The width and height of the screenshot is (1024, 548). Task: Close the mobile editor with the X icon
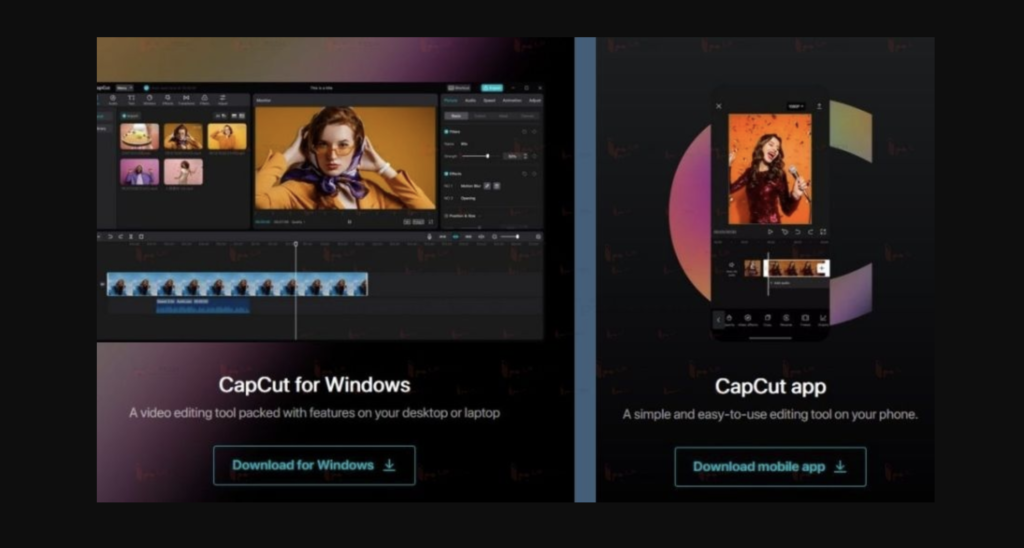coord(718,106)
